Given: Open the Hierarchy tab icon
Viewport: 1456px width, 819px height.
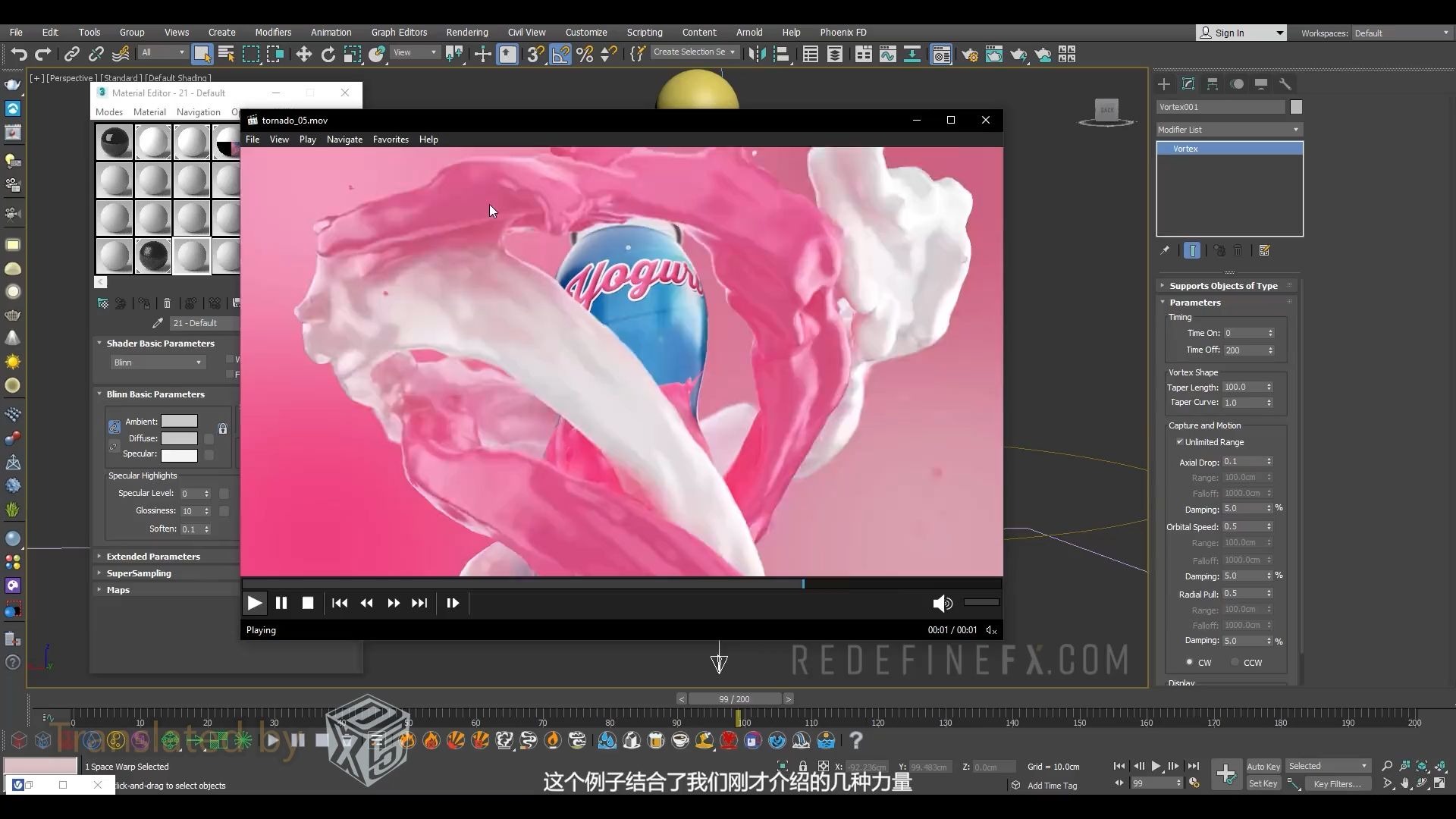Looking at the screenshot, I should pyautogui.click(x=1213, y=84).
